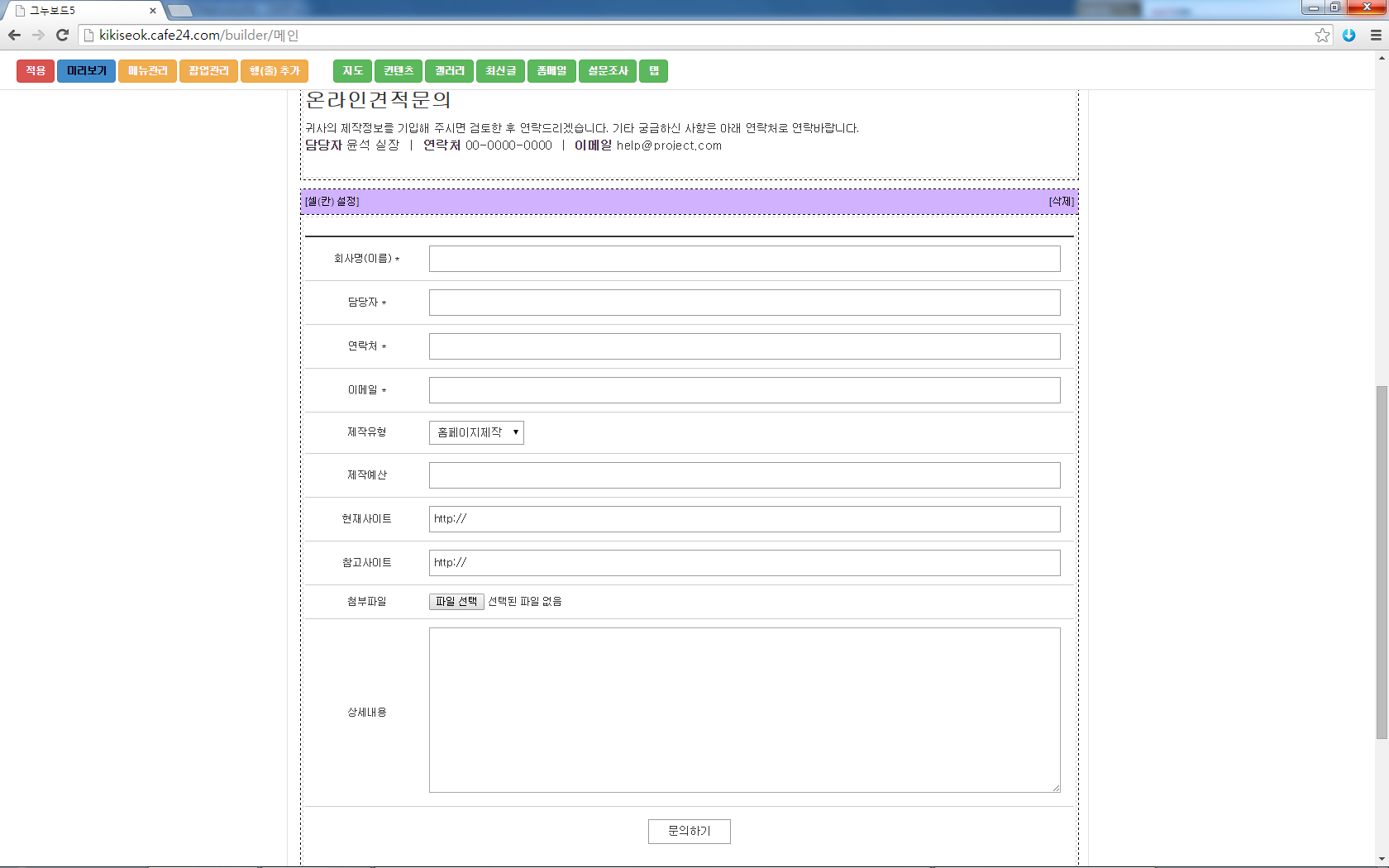The height and width of the screenshot is (868, 1389).
Task: Open 미리보기 preview
Action: (x=86, y=71)
